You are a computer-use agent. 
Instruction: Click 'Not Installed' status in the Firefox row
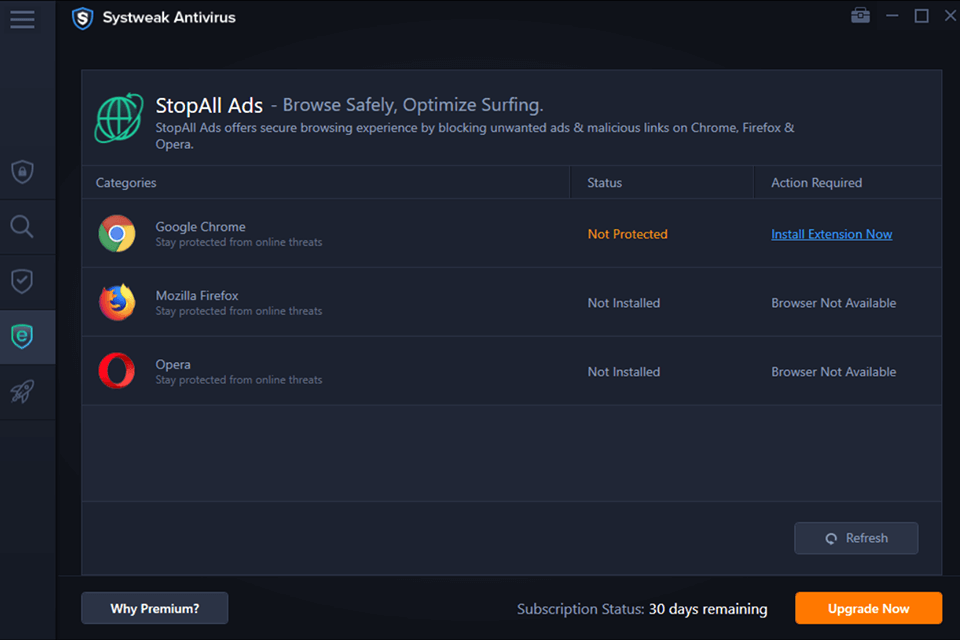[x=624, y=303]
